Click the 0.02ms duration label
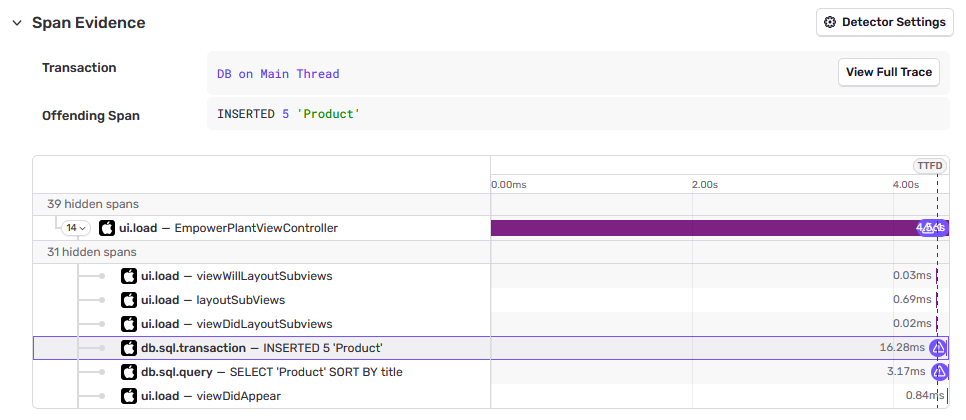966x420 pixels. (912, 324)
